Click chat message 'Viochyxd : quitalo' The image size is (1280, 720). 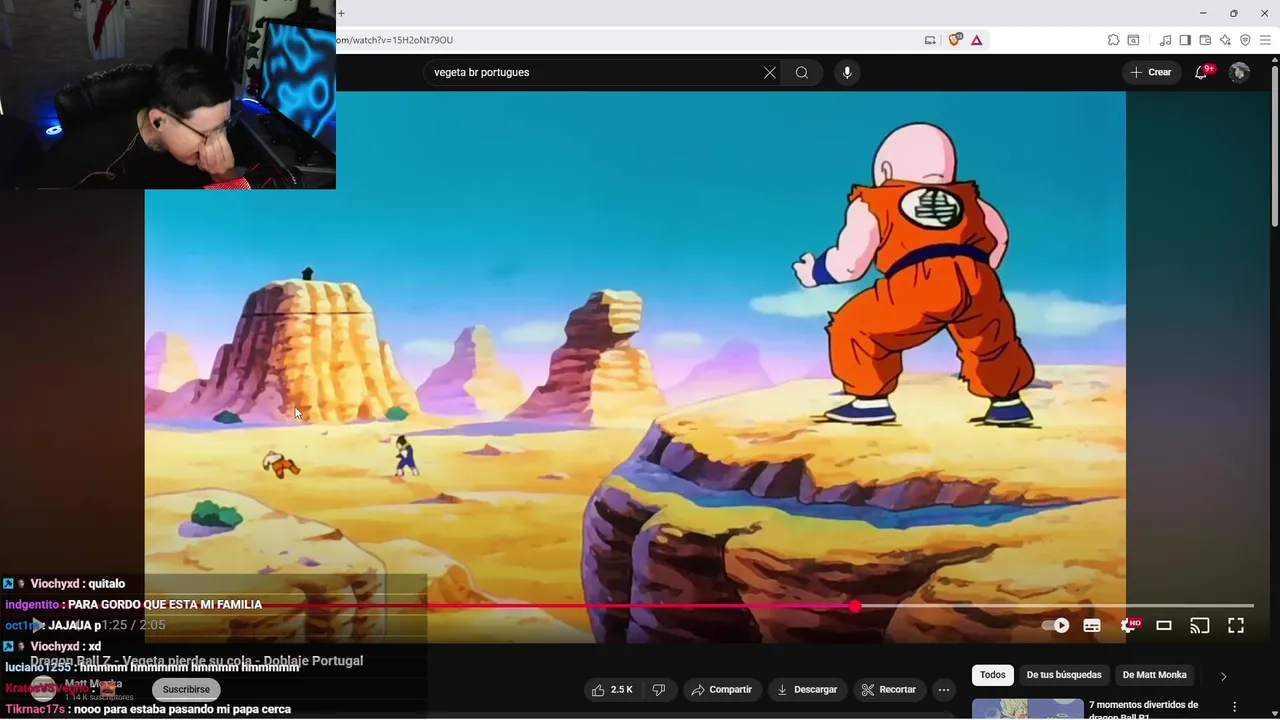point(78,584)
